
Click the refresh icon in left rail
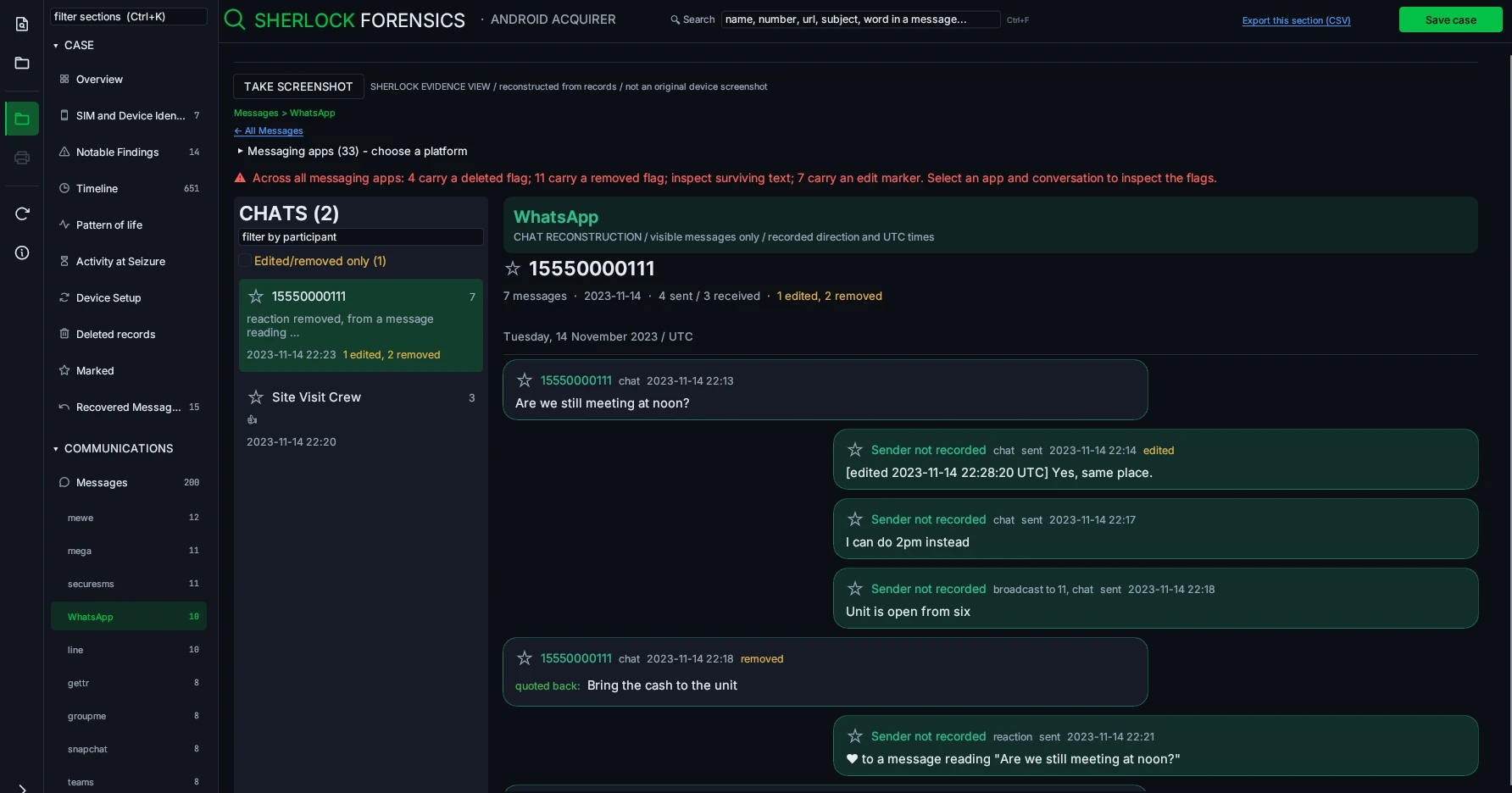pos(22,213)
